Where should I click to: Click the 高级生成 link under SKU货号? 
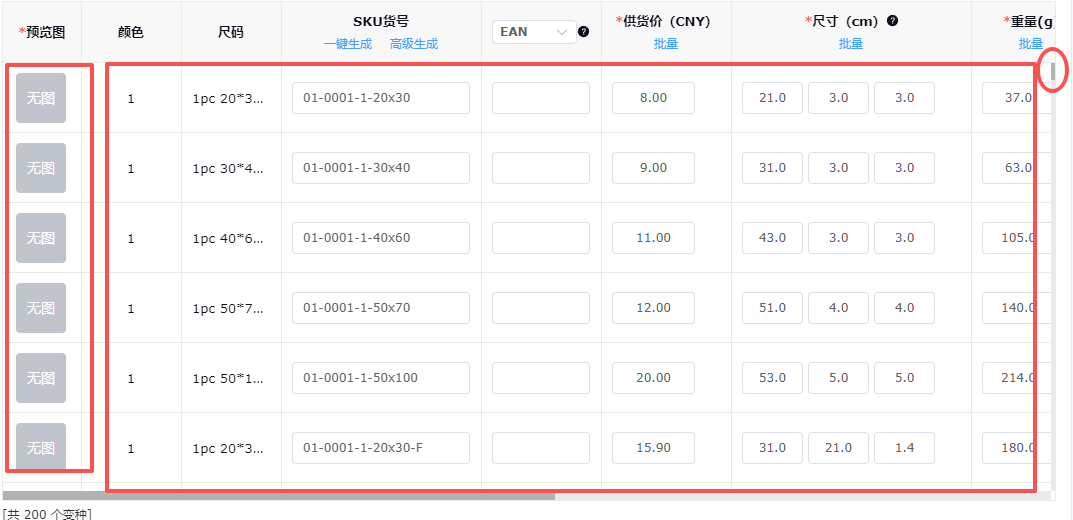click(x=414, y=44)
